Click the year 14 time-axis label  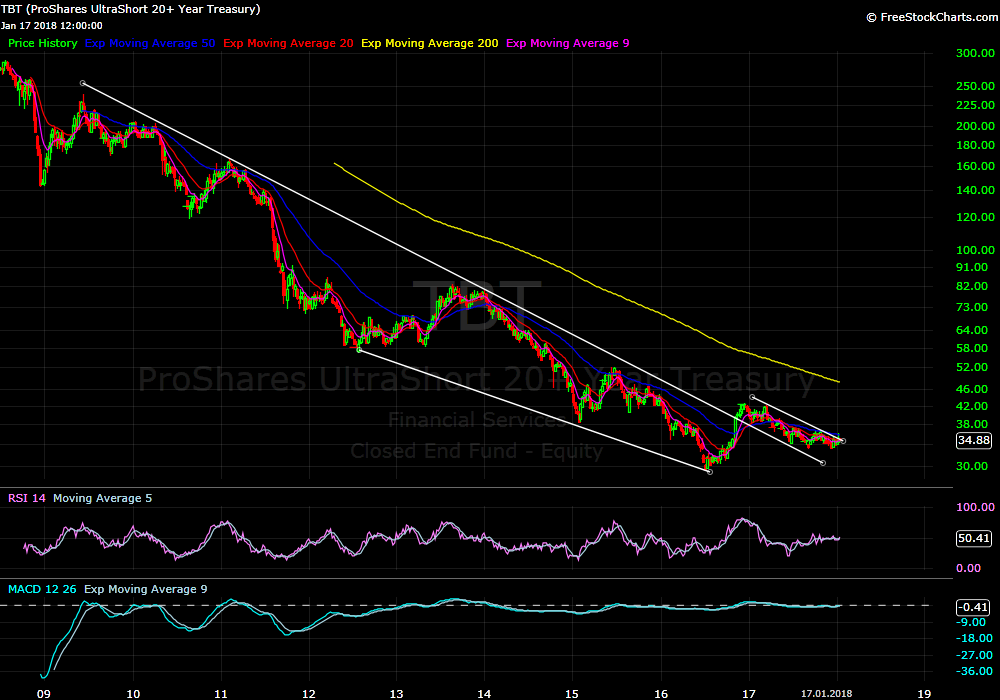(484, 694)
